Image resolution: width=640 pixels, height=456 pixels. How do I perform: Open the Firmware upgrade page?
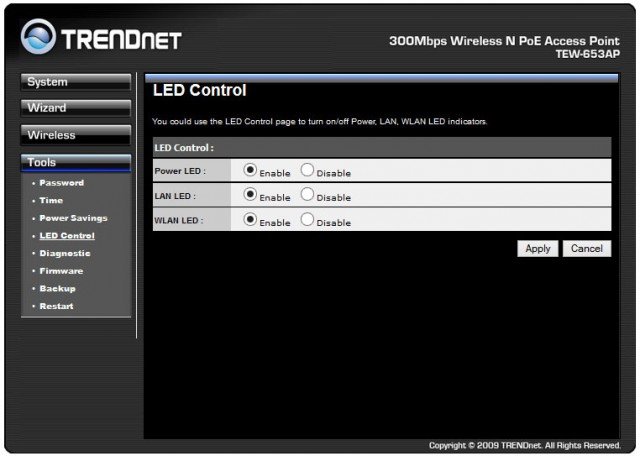[x=61, y=271]
